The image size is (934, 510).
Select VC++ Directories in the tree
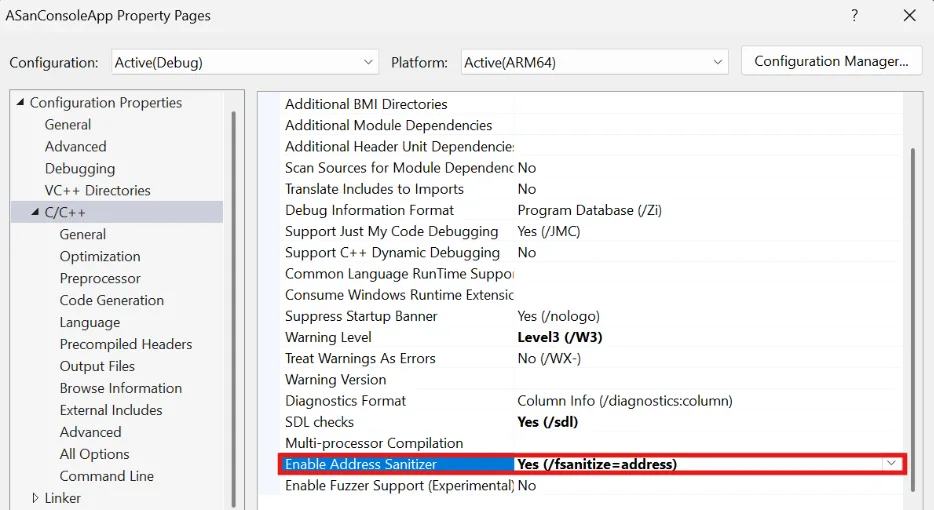click(x=97, y=190)
